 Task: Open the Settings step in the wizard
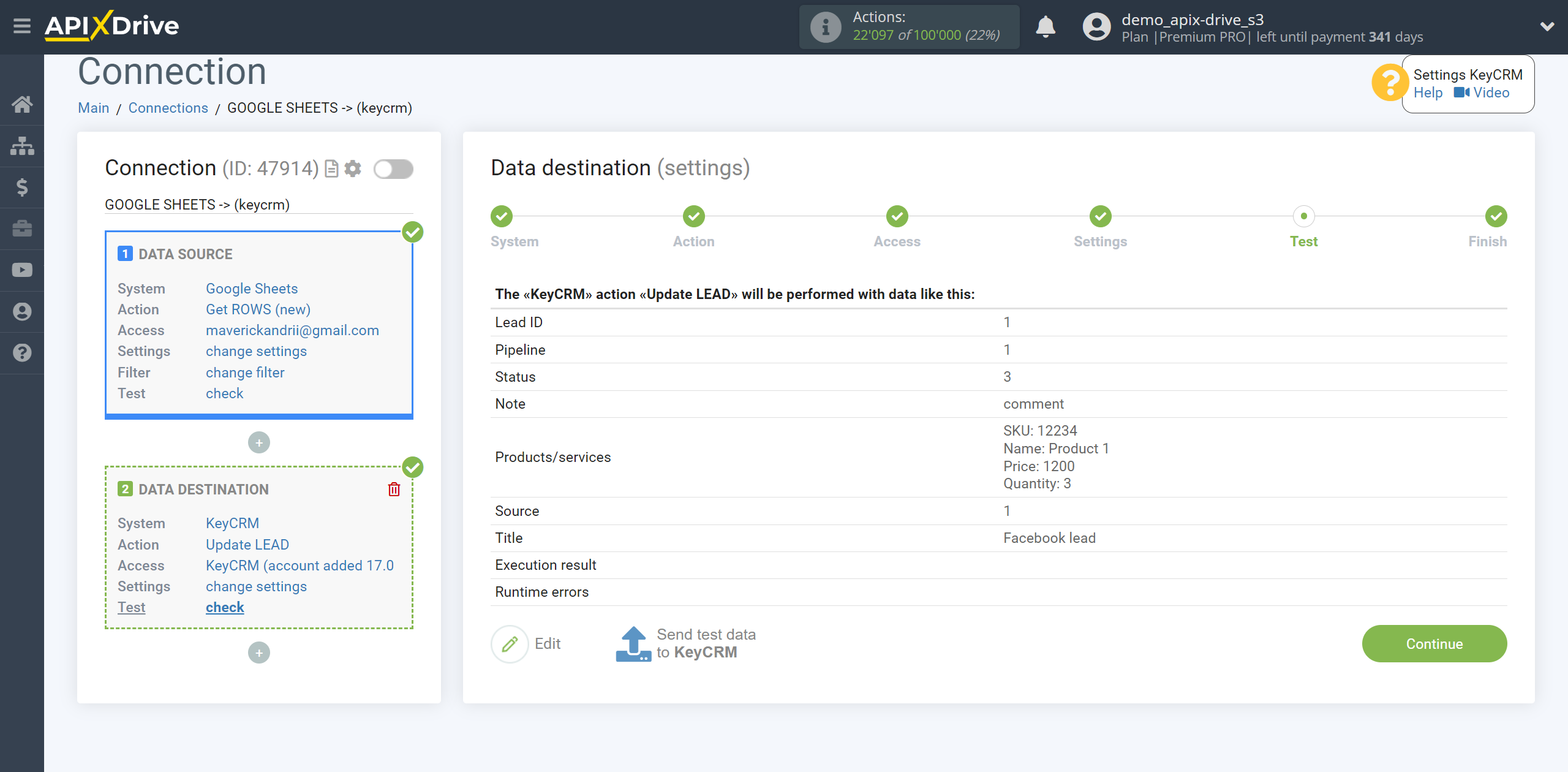coord(1100,216)
